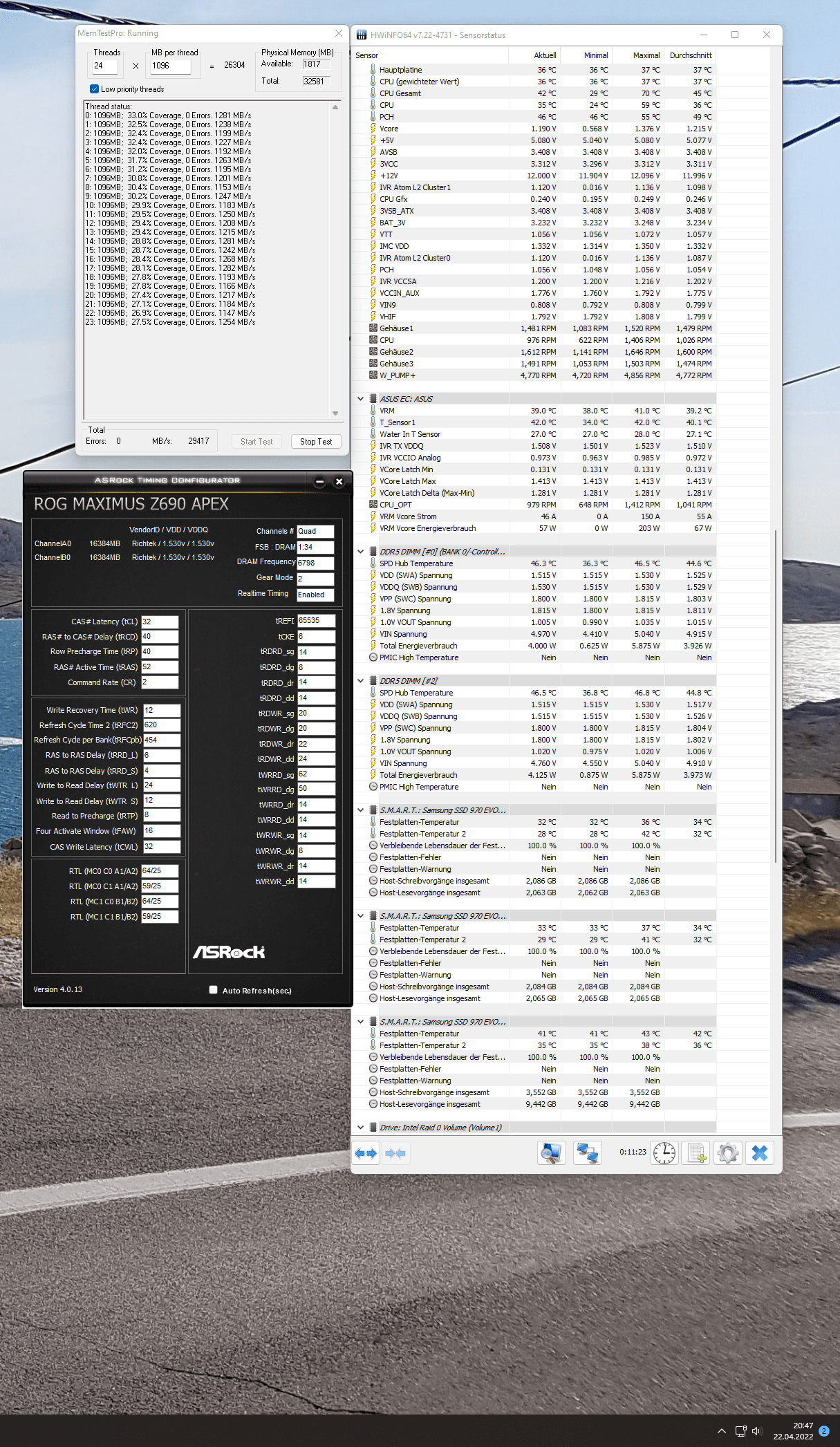
Task: Collapse the ASUS EC: ASUS sensor group
Action: click(360, 399)
